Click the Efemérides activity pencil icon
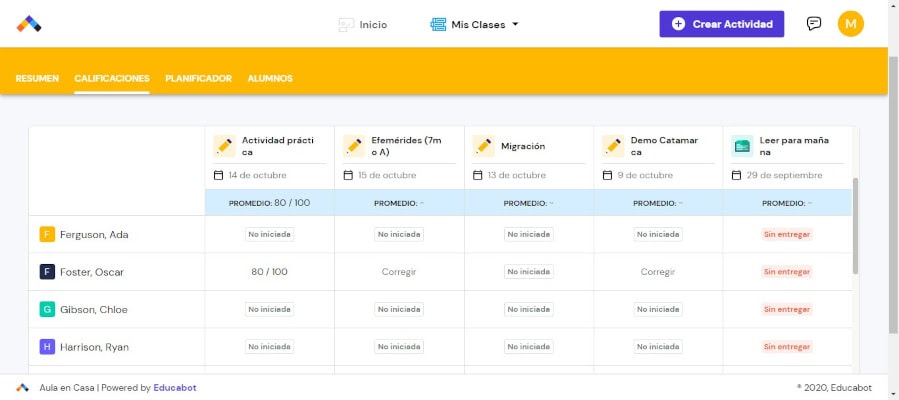 pyautogui.click(x=354, y=146)
